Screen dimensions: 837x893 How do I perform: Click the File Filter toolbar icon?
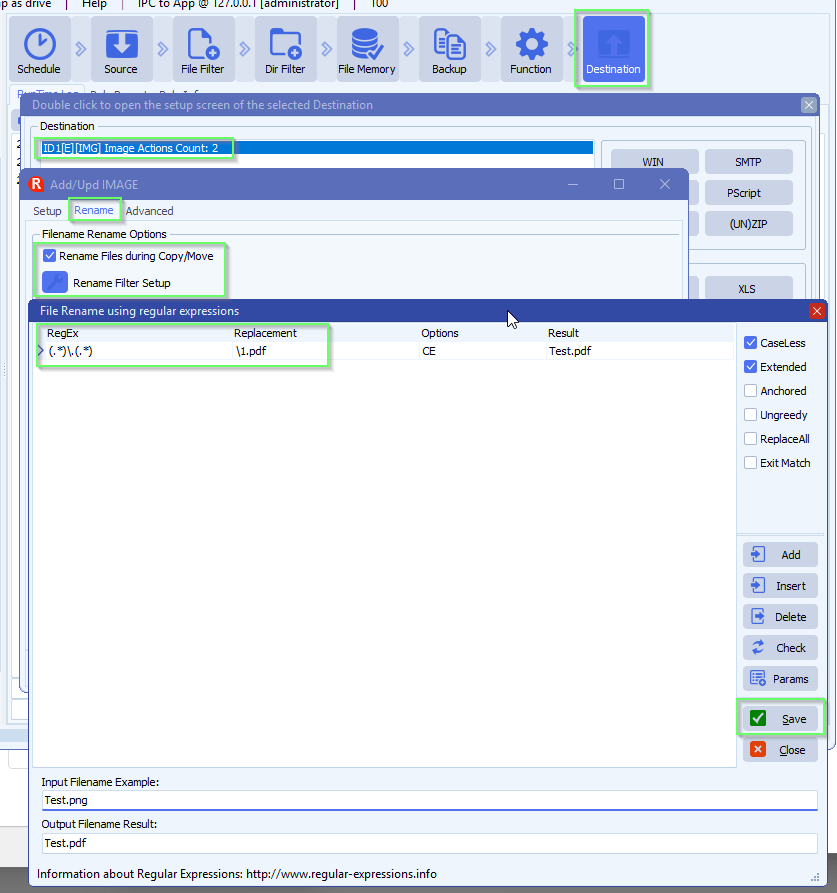[203, 48]
